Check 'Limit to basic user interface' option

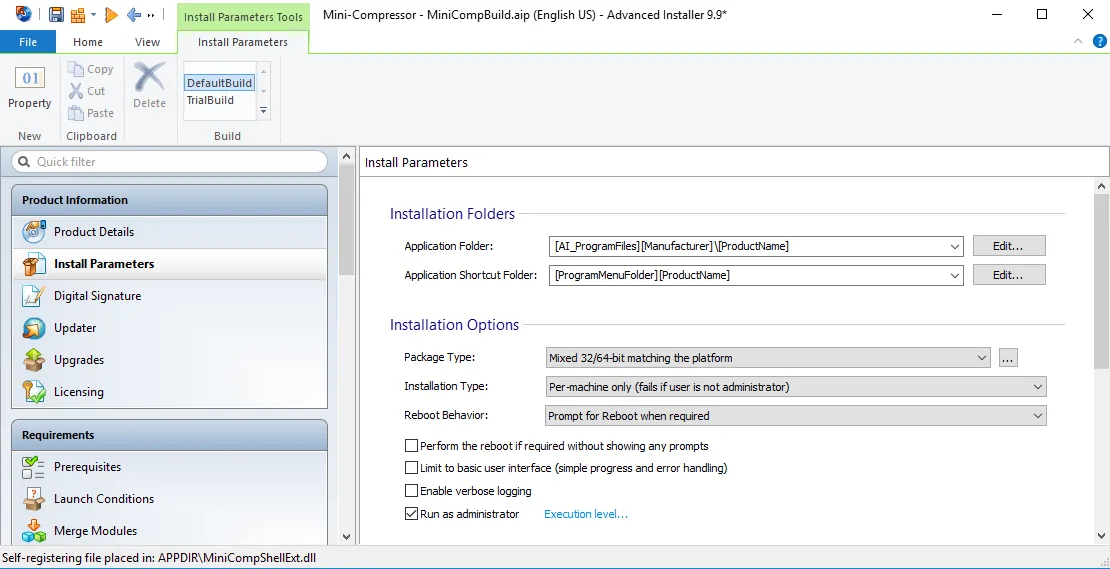point(411,468)
